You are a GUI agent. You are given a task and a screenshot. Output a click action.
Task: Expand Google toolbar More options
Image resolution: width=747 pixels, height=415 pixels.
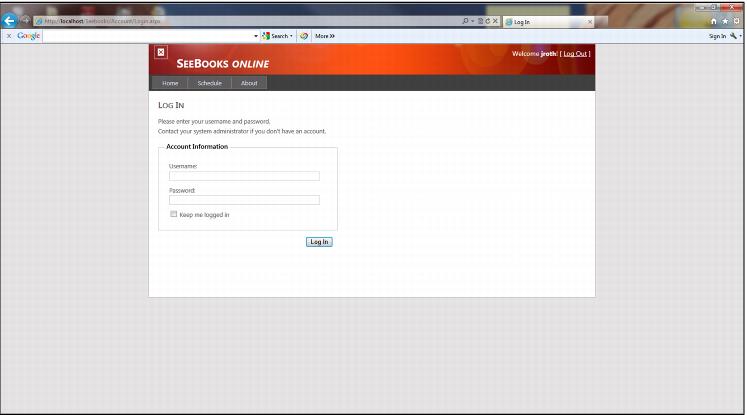point(324,36)
